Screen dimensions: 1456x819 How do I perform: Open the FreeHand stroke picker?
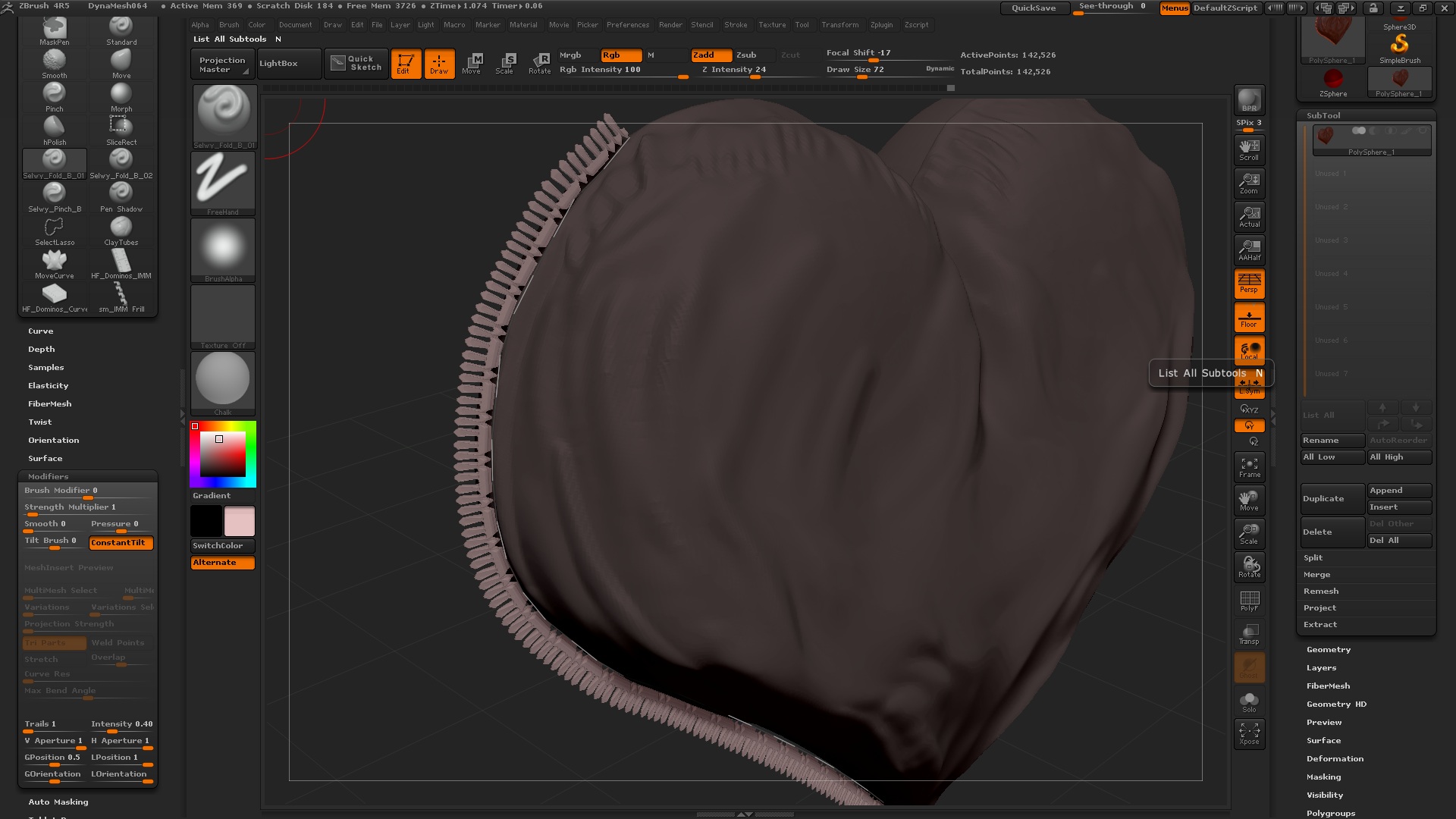(223, 184)
